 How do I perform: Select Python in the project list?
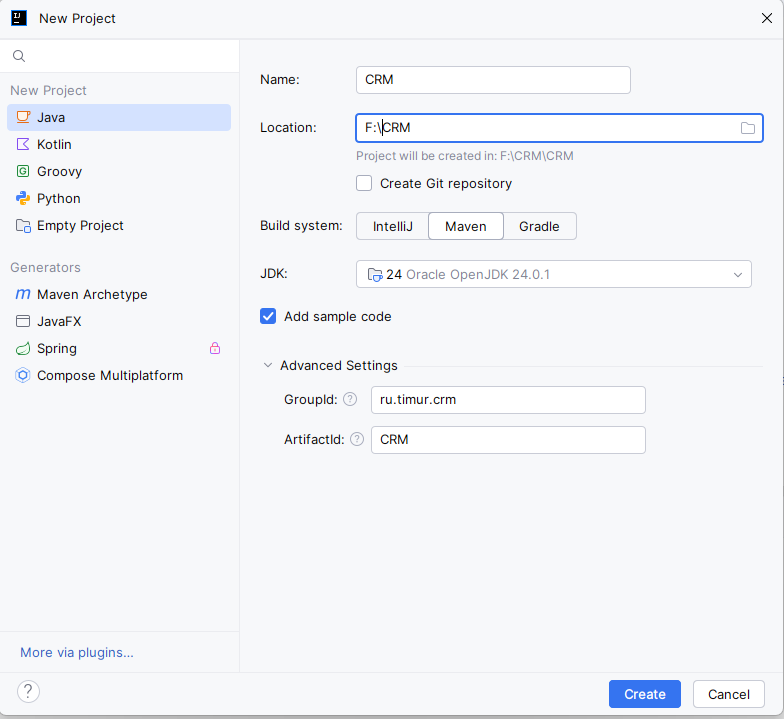[x=58, y=199]
